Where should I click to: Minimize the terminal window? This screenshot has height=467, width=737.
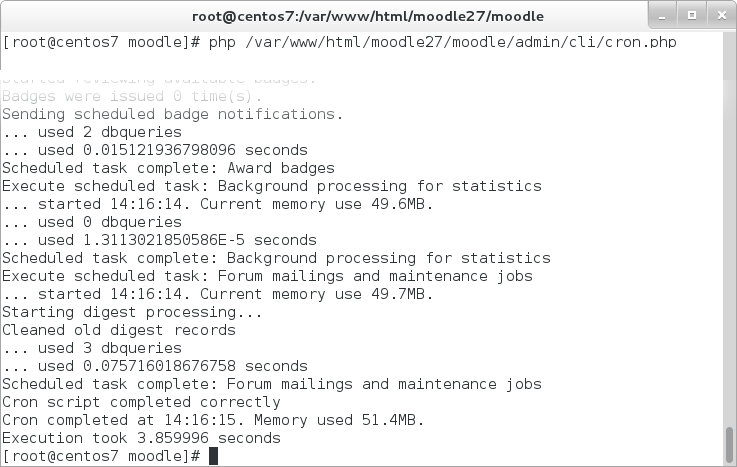[x=662, y=16]
